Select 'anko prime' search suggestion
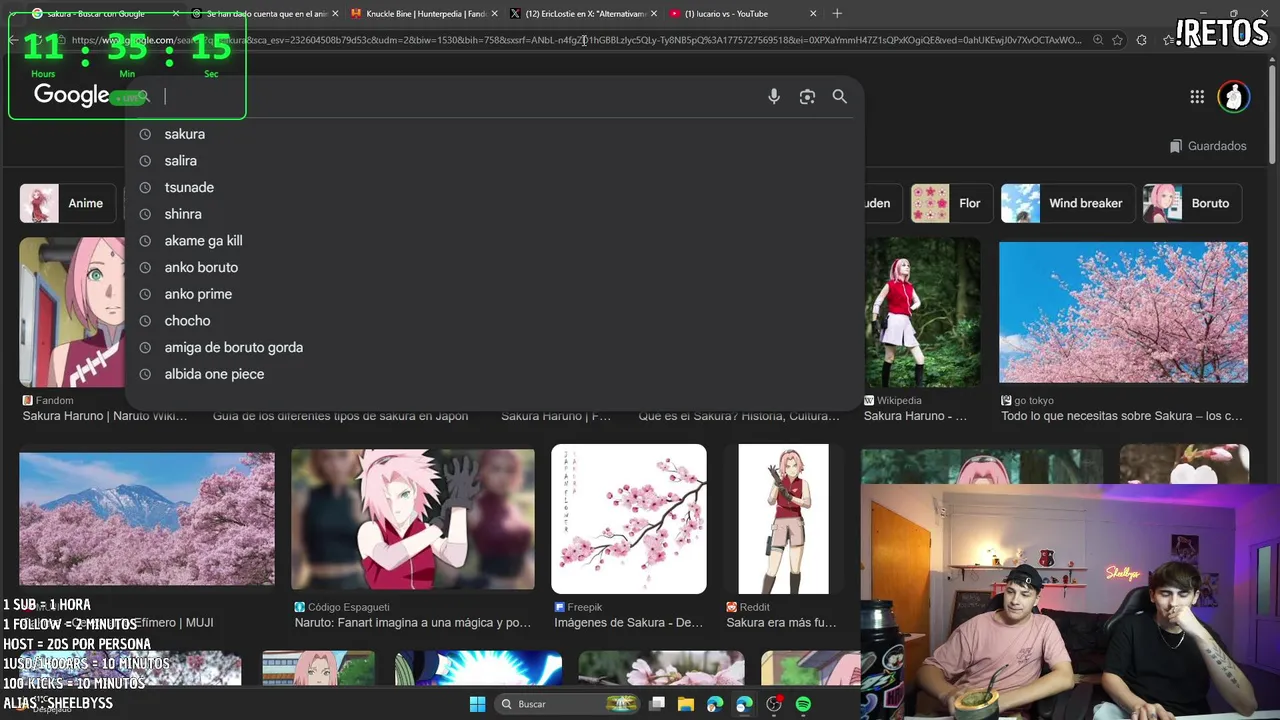 tap(198, 294)
